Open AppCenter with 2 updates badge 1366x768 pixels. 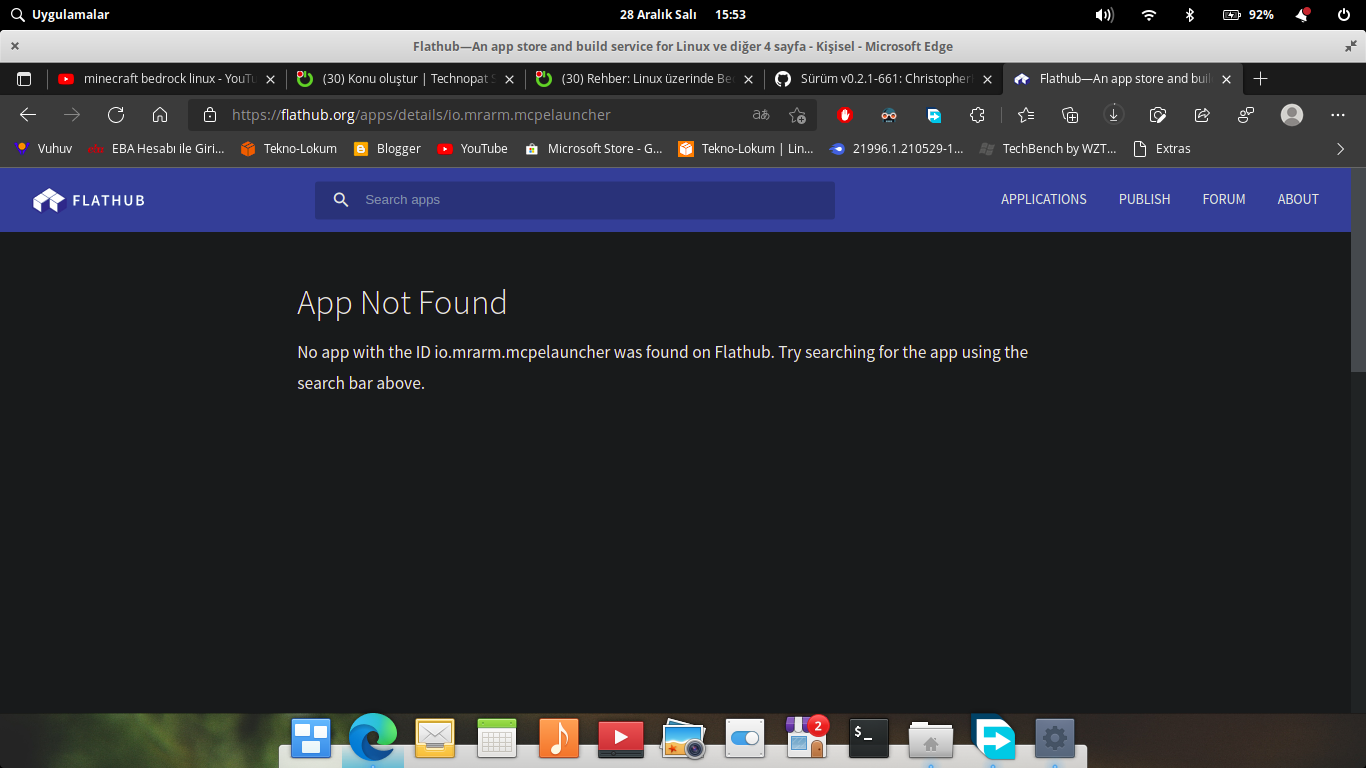[x=807, y=737]
